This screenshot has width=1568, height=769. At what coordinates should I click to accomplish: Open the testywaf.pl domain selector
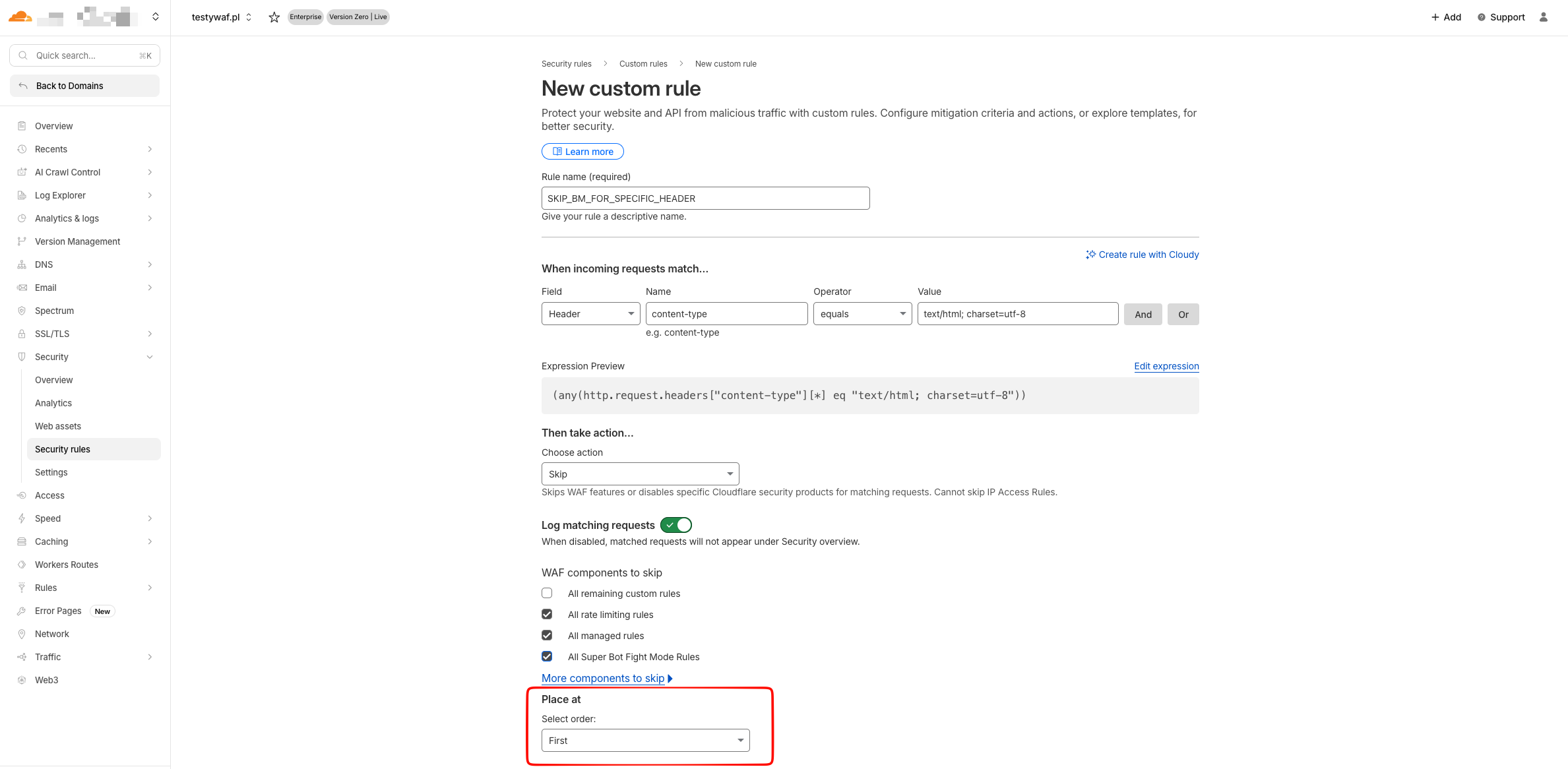click(x=222, y=17)
